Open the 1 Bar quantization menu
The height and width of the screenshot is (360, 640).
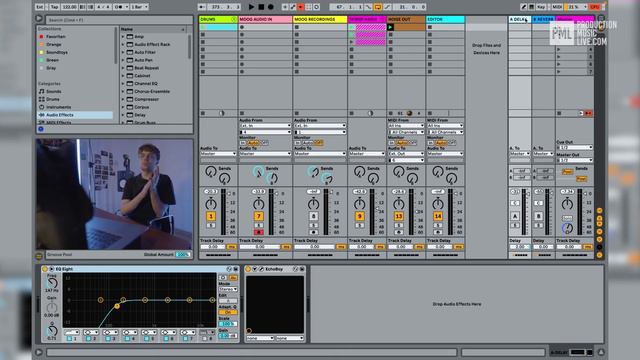139,7
